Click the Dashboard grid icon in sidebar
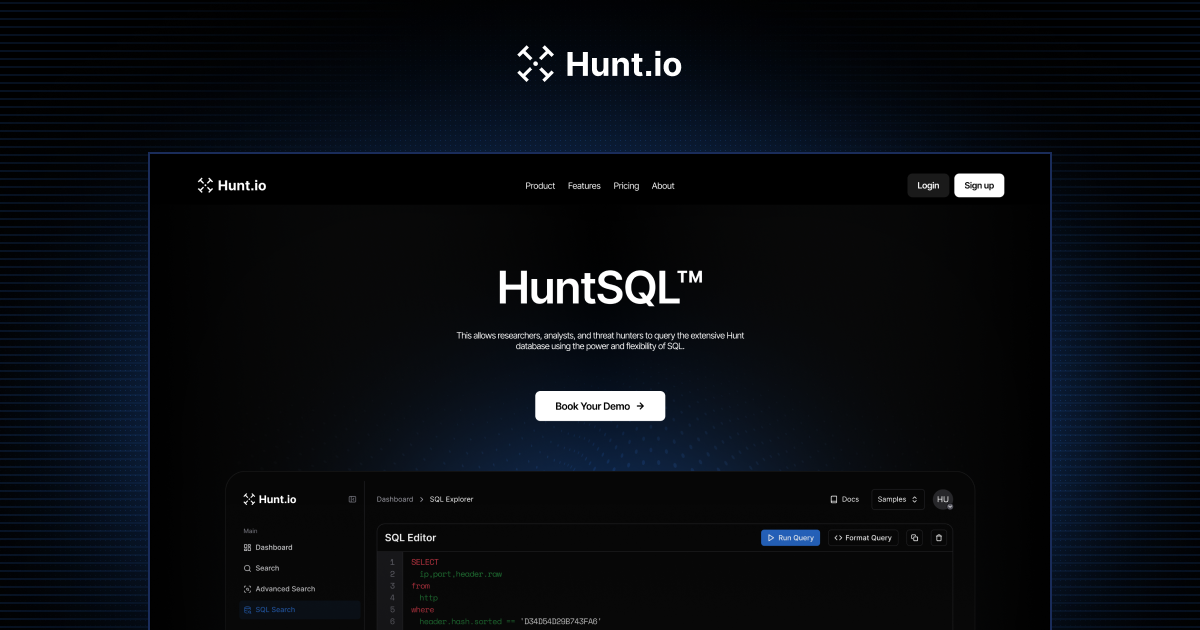This screenshot has width=1200, height=630. tap(247, 548)
